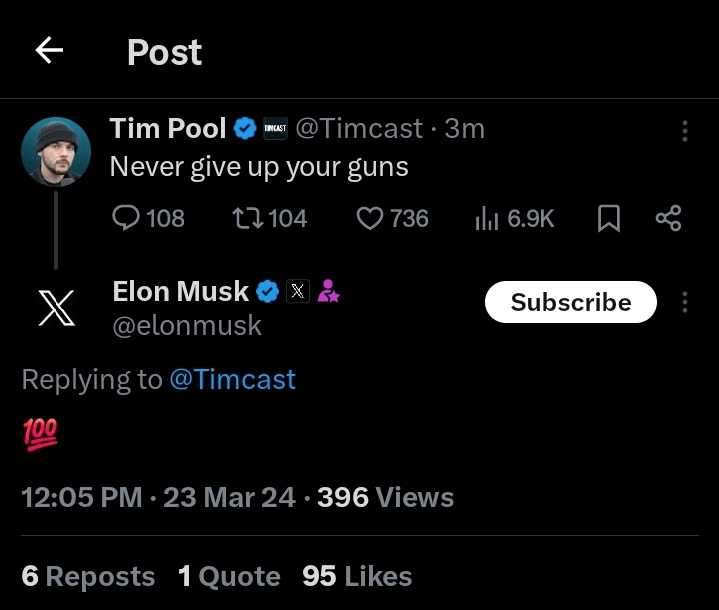Share Tim Pool's post
The image size is (719, 610).
pyautogui.click(x=668, y=218)
